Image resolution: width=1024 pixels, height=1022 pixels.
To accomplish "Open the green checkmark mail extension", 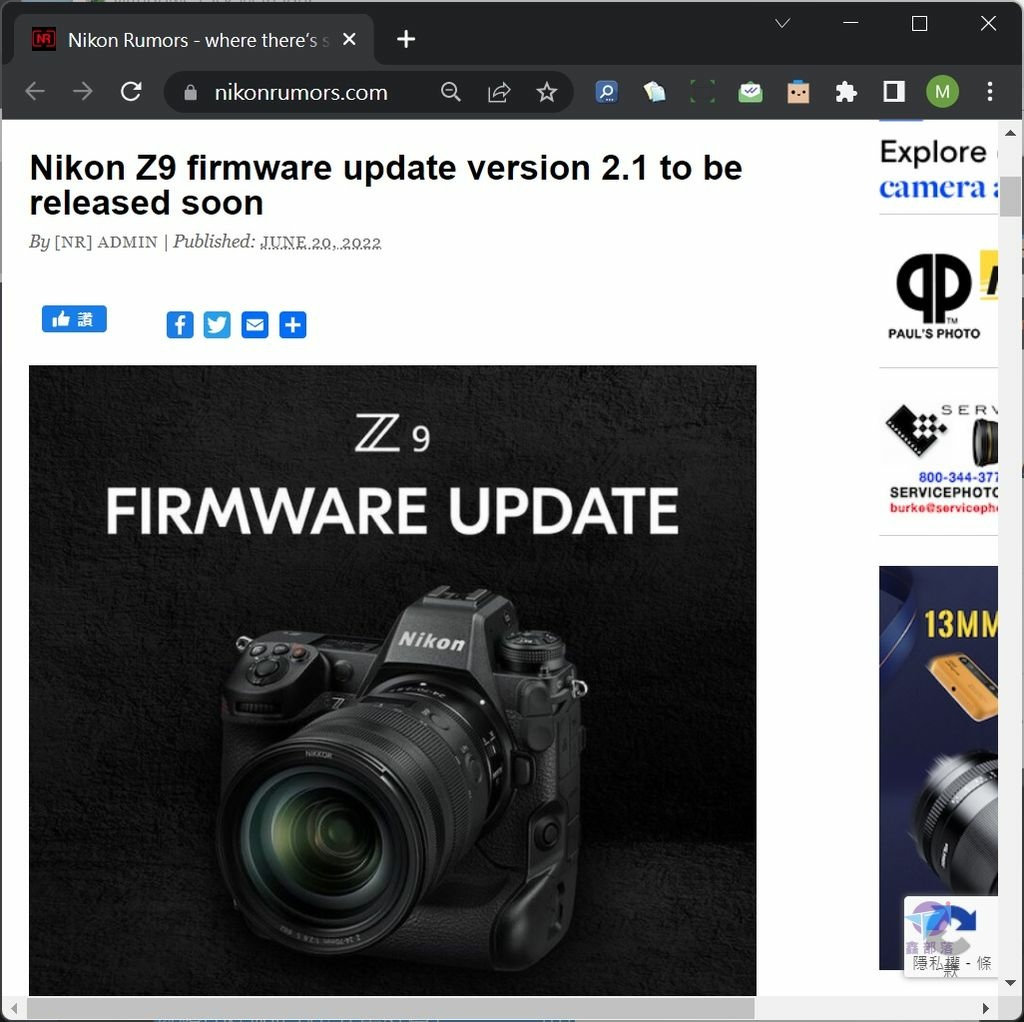I will point(750,92).
